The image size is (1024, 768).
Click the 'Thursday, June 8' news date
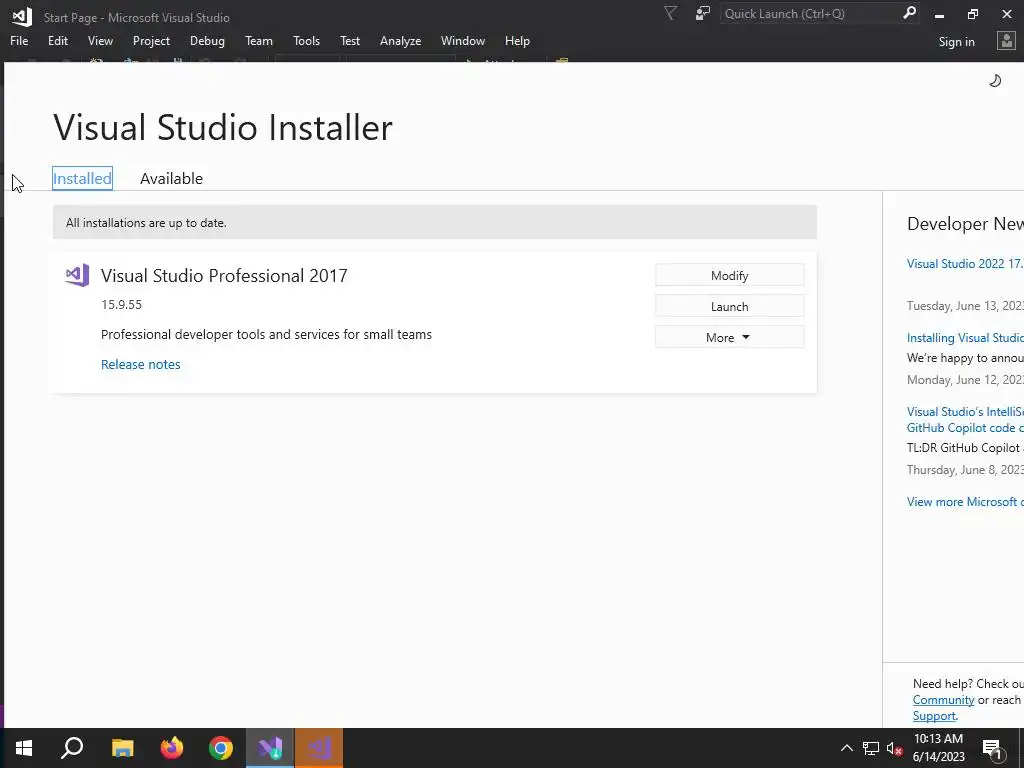tap(965, 470)
